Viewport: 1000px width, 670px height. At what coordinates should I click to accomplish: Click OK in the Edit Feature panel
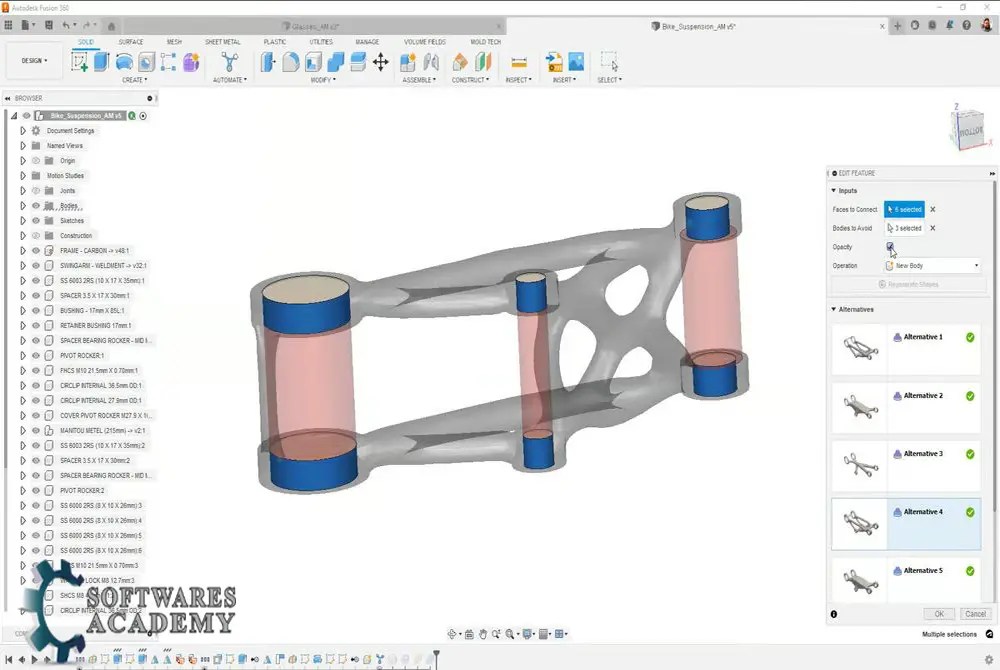[940, 613]
